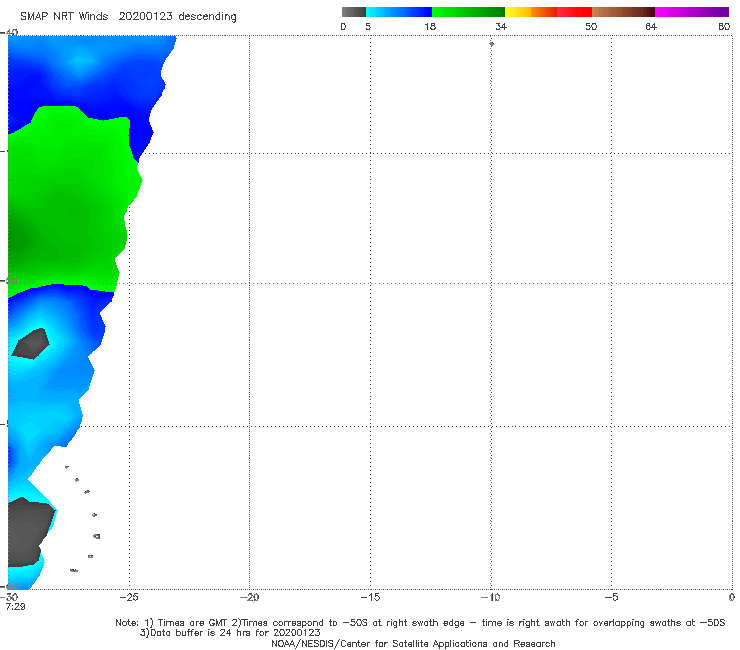Click the small dark gray patch in blue area
This screenshot has height=650, width=740.
point(31,344)
